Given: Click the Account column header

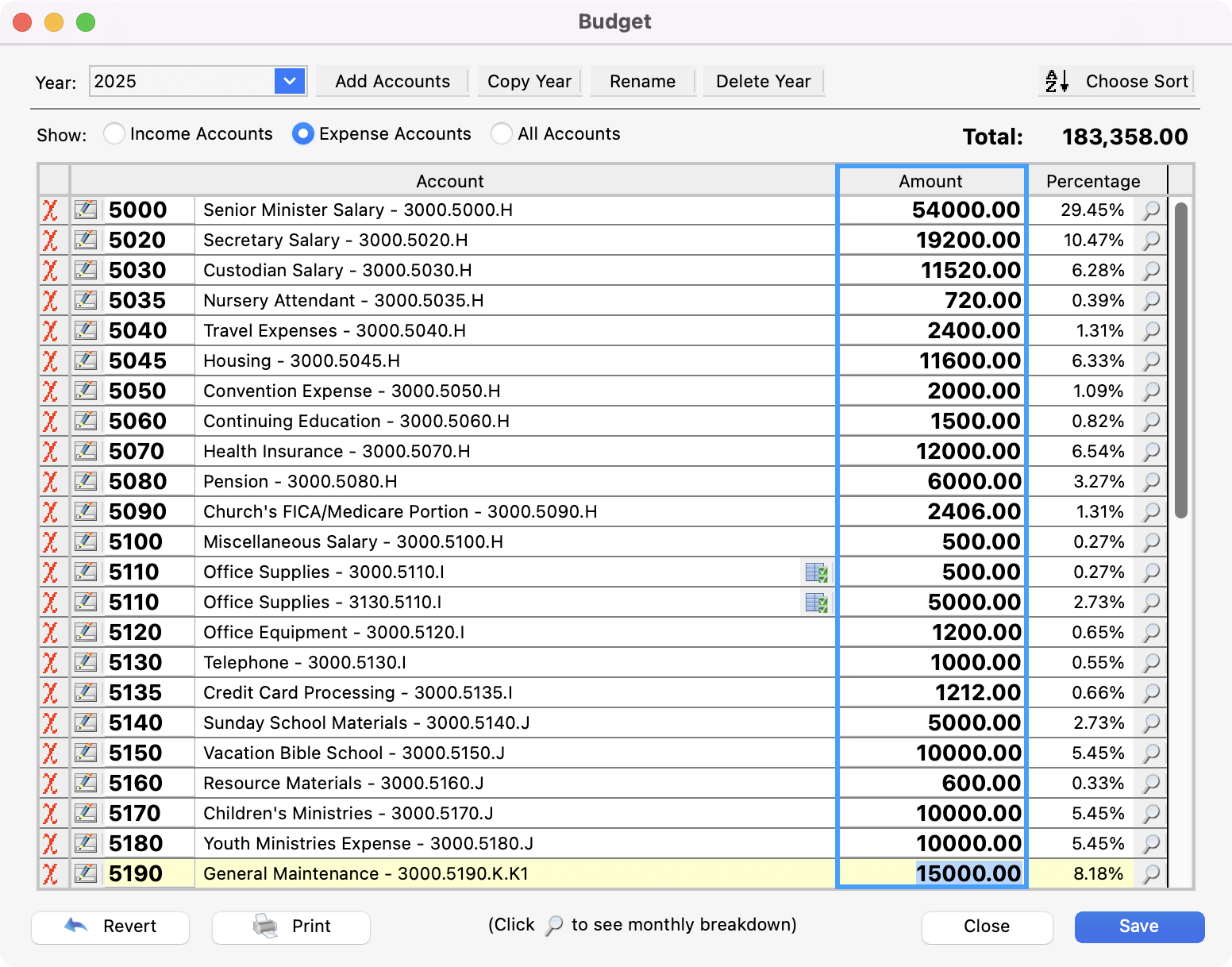Looking at the screenshot, I should pos(450,181).
